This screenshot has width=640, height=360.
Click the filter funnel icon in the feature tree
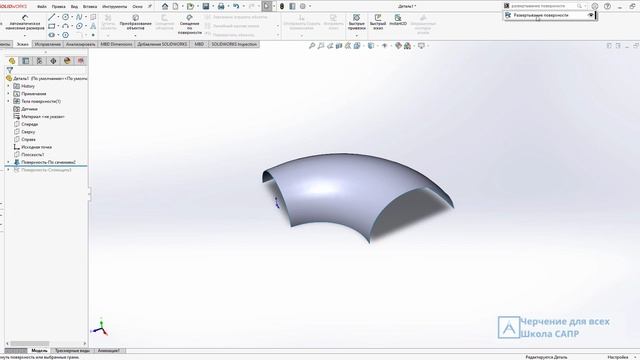(x=10, y=70)
